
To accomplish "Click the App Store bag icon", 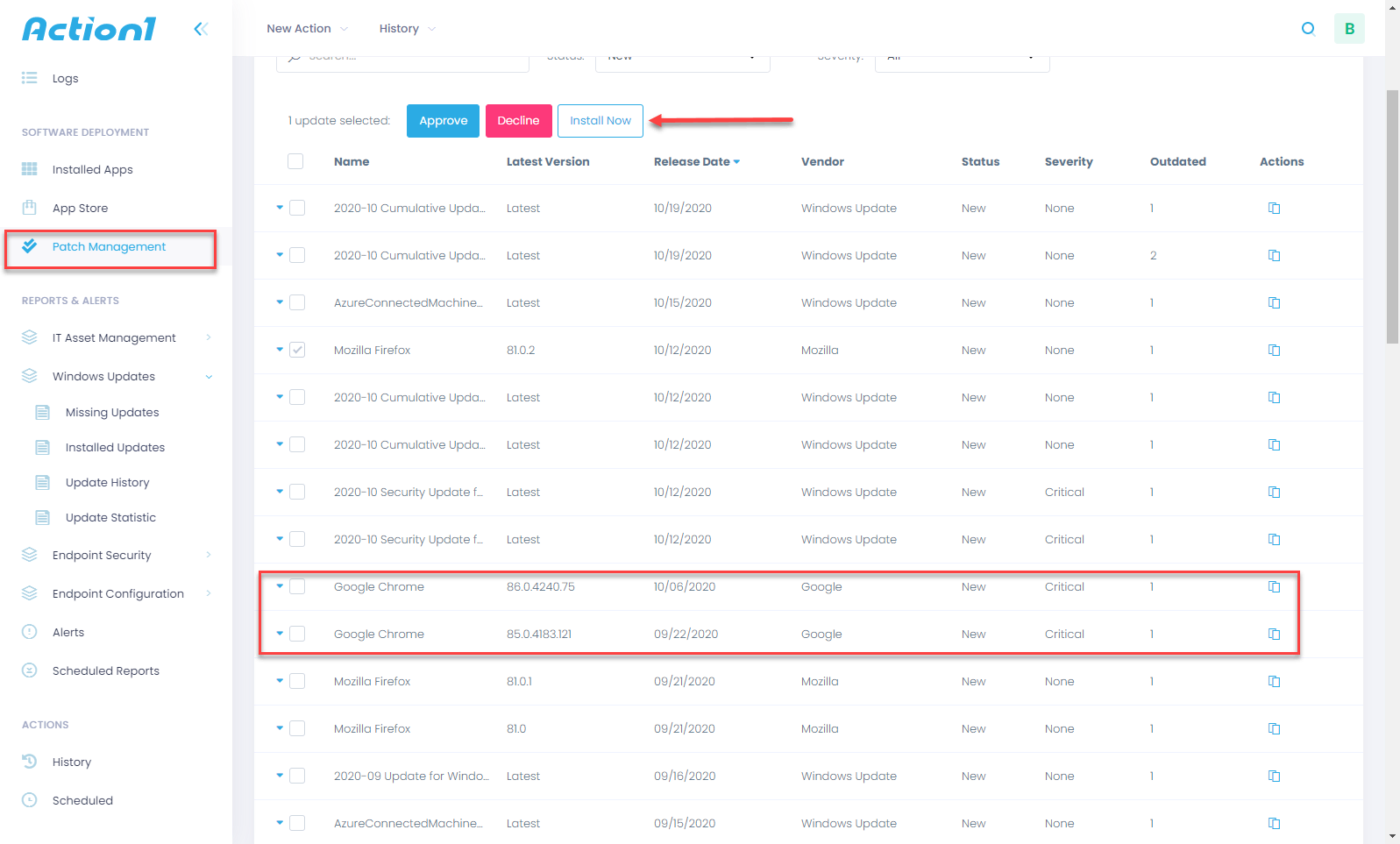I will [x=30, y=208].
